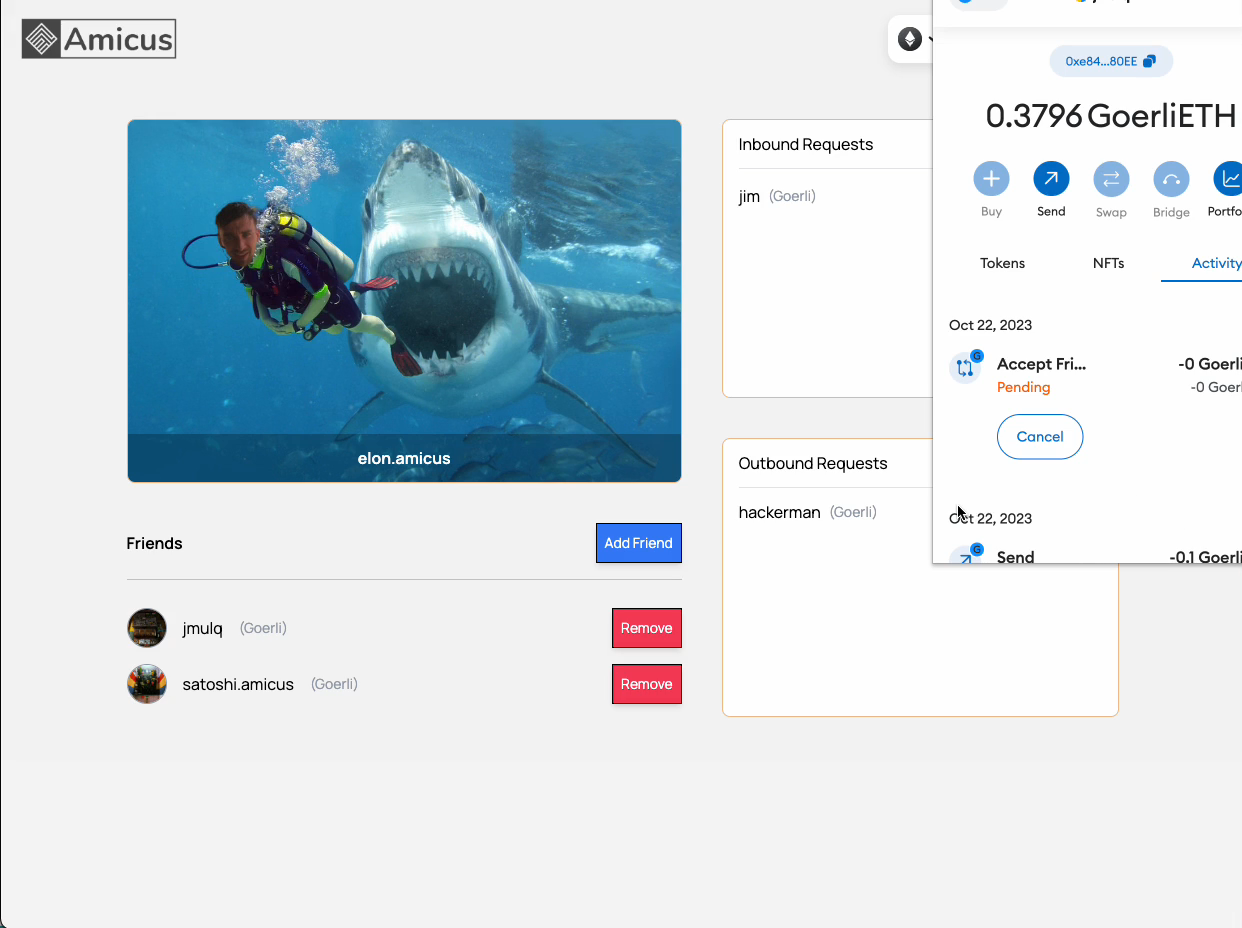Click jmulq's avatar image
1242x928 pixels.
point(147,628)
